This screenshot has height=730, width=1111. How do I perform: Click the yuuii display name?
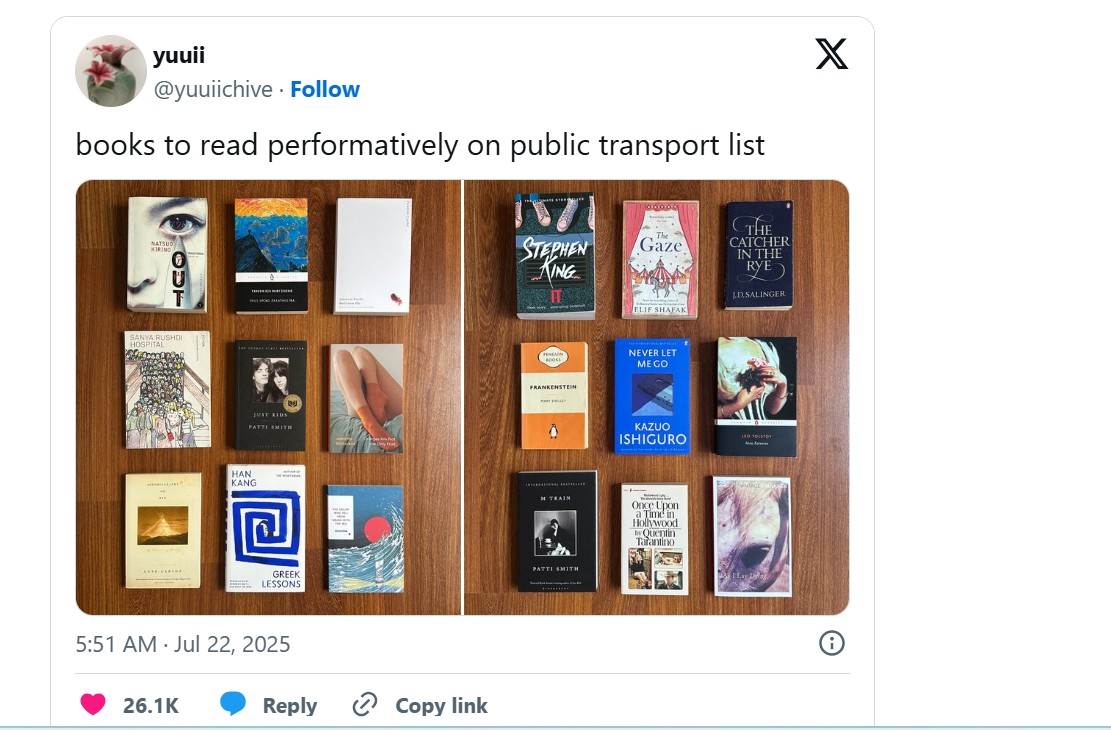coord(179,56)
